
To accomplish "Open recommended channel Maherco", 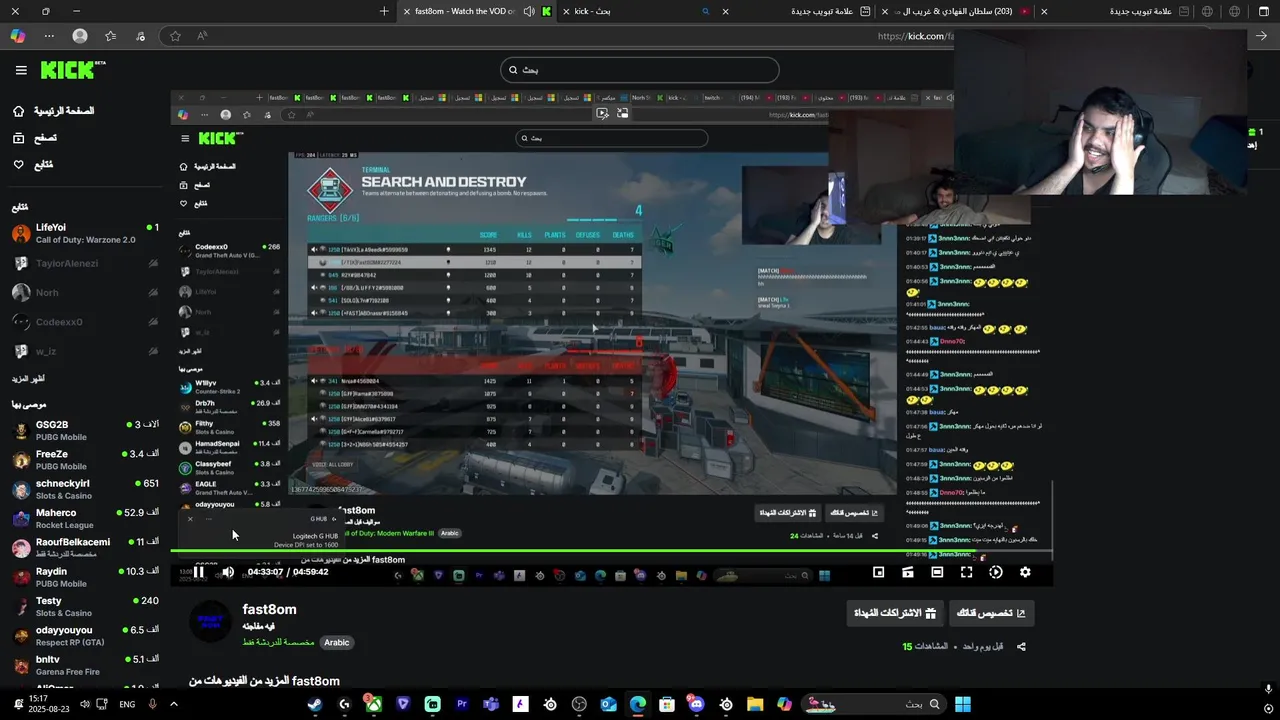I will [85, 519].
